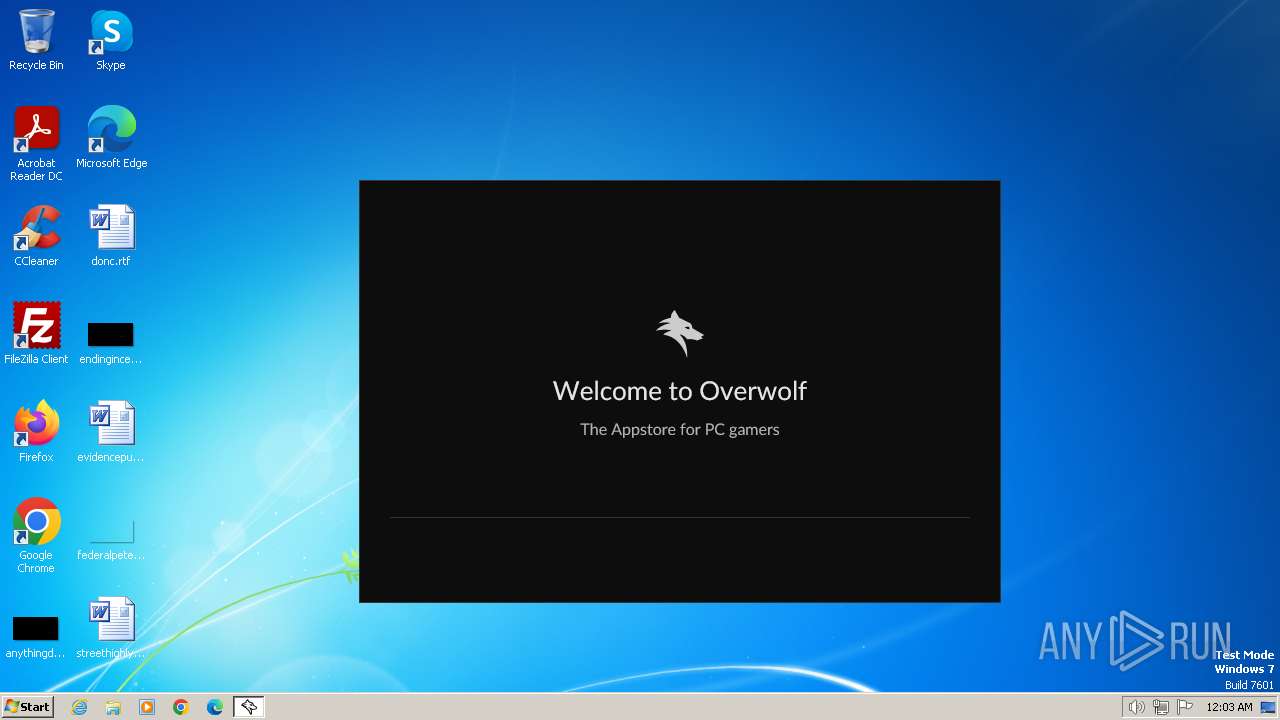Select the anythingd... black file icon
The image size is (1280, 720).
click(x=36, y=636)
